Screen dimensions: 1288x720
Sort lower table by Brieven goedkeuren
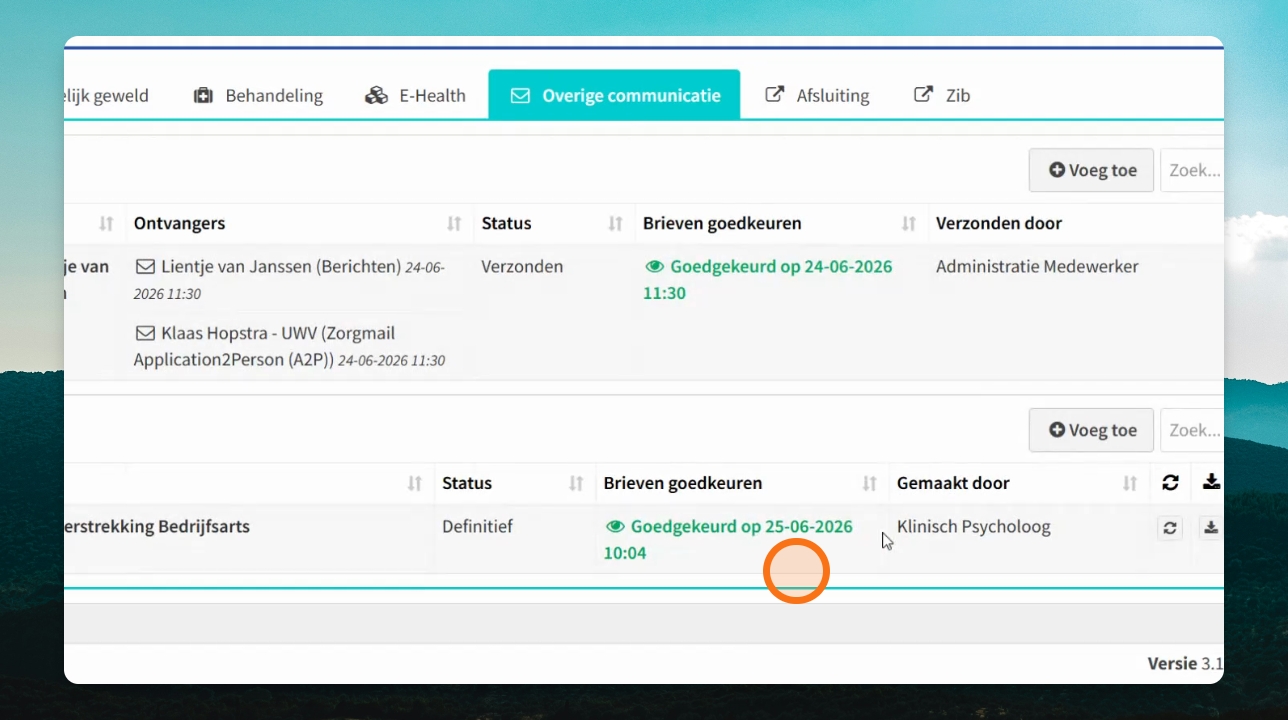click(x=742, y=483)
